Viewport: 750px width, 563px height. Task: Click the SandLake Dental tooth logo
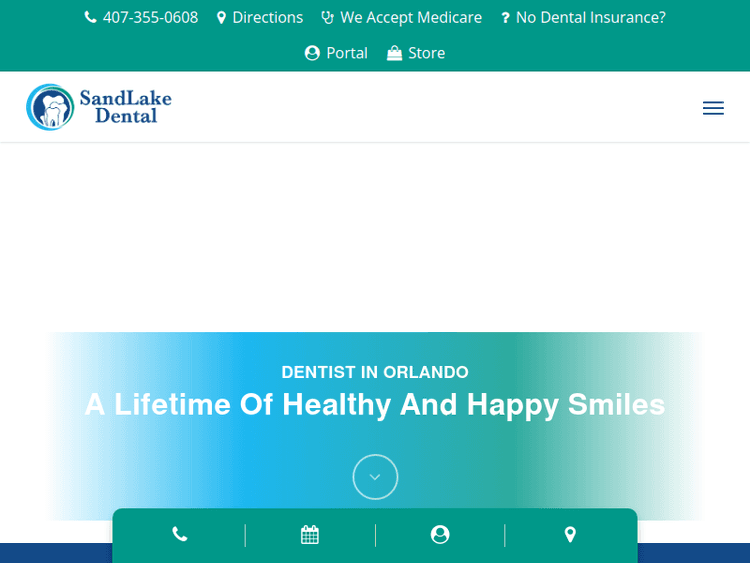tap(50, 107)
